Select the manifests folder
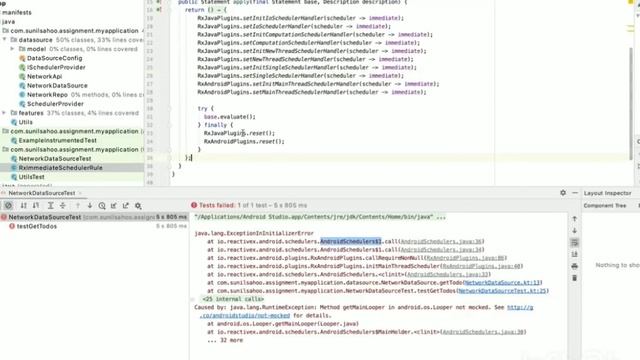 click(16, 12)
